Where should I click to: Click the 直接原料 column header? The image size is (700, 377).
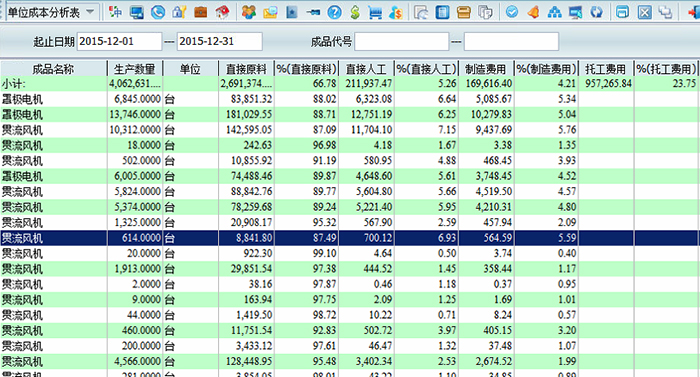click(246, 69)
